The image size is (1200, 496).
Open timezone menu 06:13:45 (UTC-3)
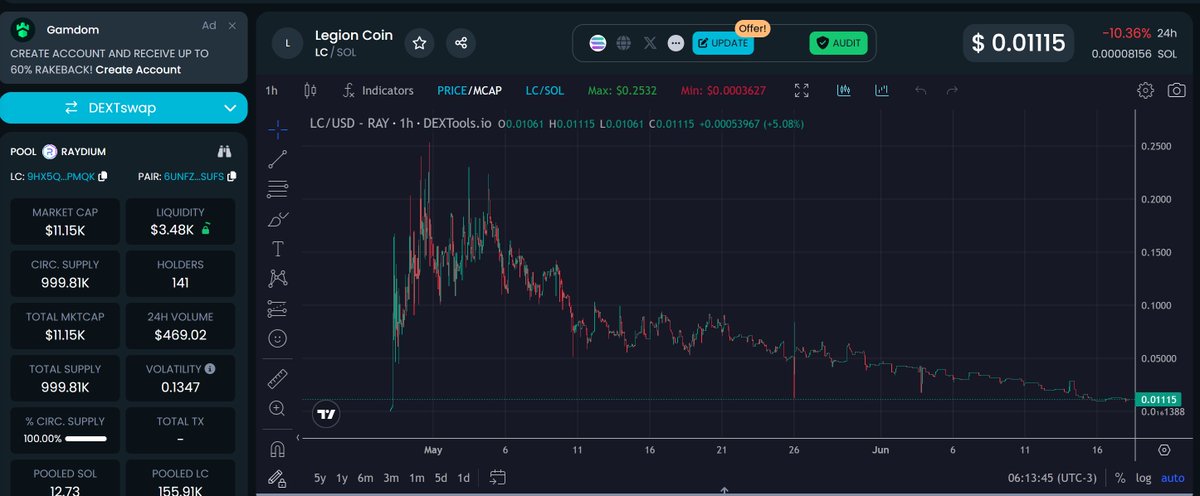(1050, 478)
